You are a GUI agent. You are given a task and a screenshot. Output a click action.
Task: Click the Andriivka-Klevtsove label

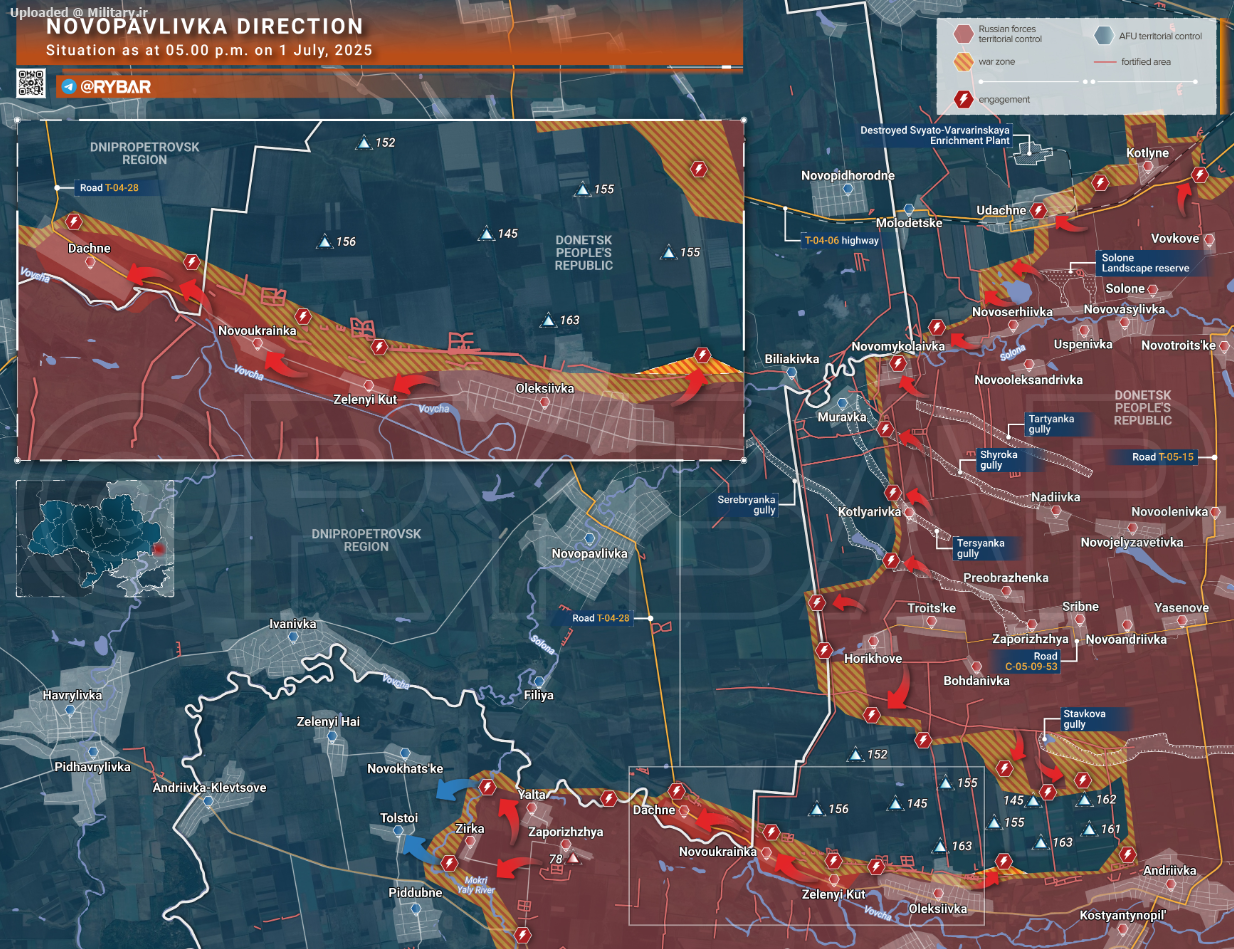(210, 788)
